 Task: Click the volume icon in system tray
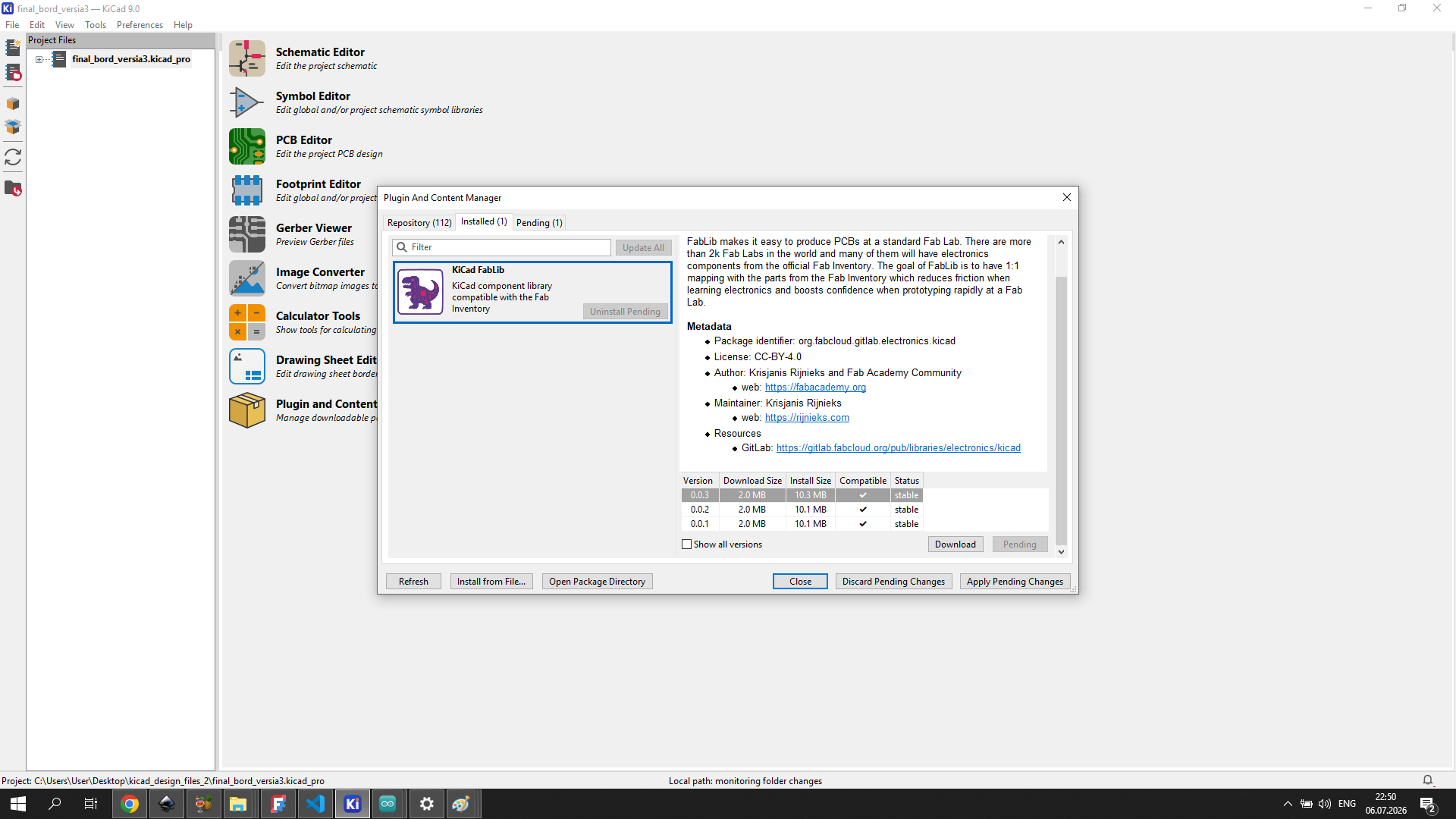pos(1325,804)
